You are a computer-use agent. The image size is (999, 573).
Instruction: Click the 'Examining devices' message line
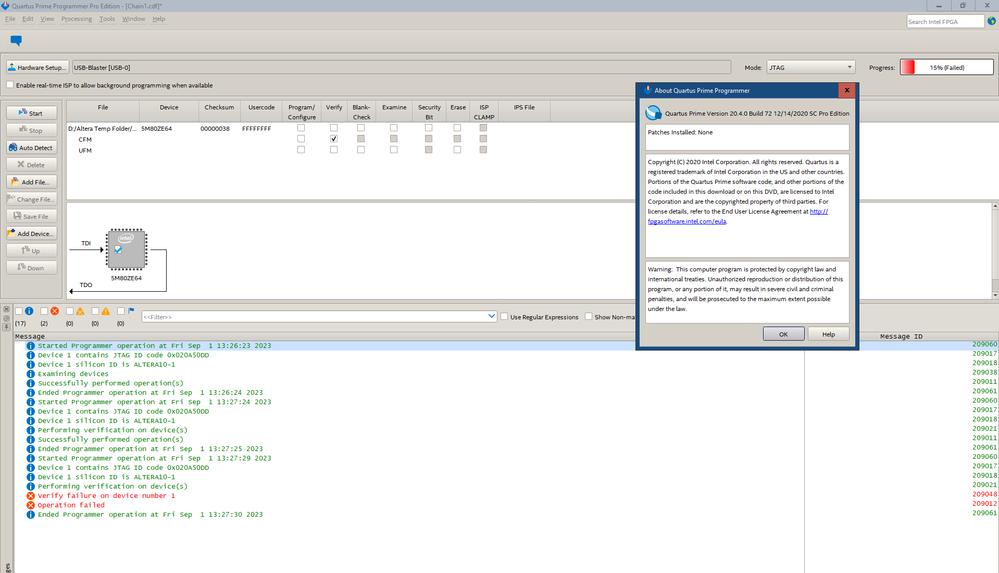click(73, 374)
